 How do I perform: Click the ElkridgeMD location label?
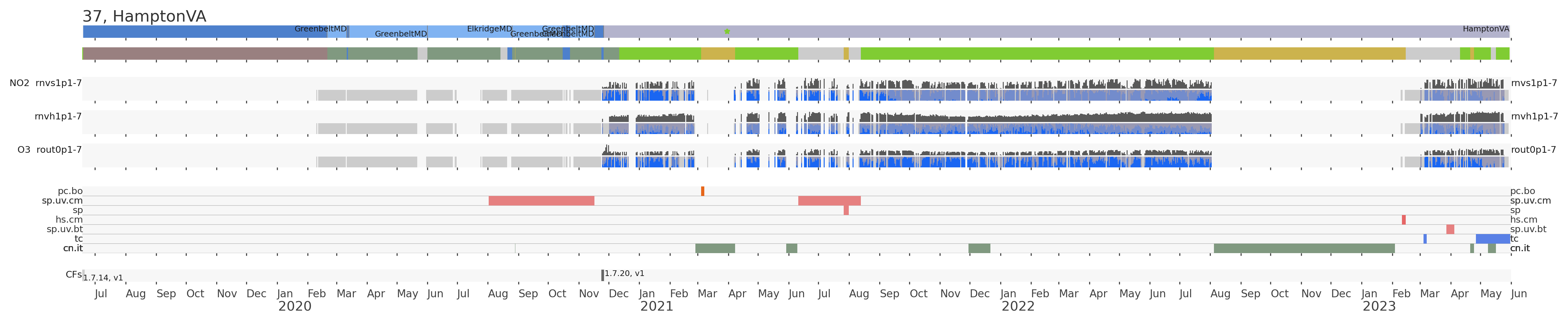[x=489, y=29]
